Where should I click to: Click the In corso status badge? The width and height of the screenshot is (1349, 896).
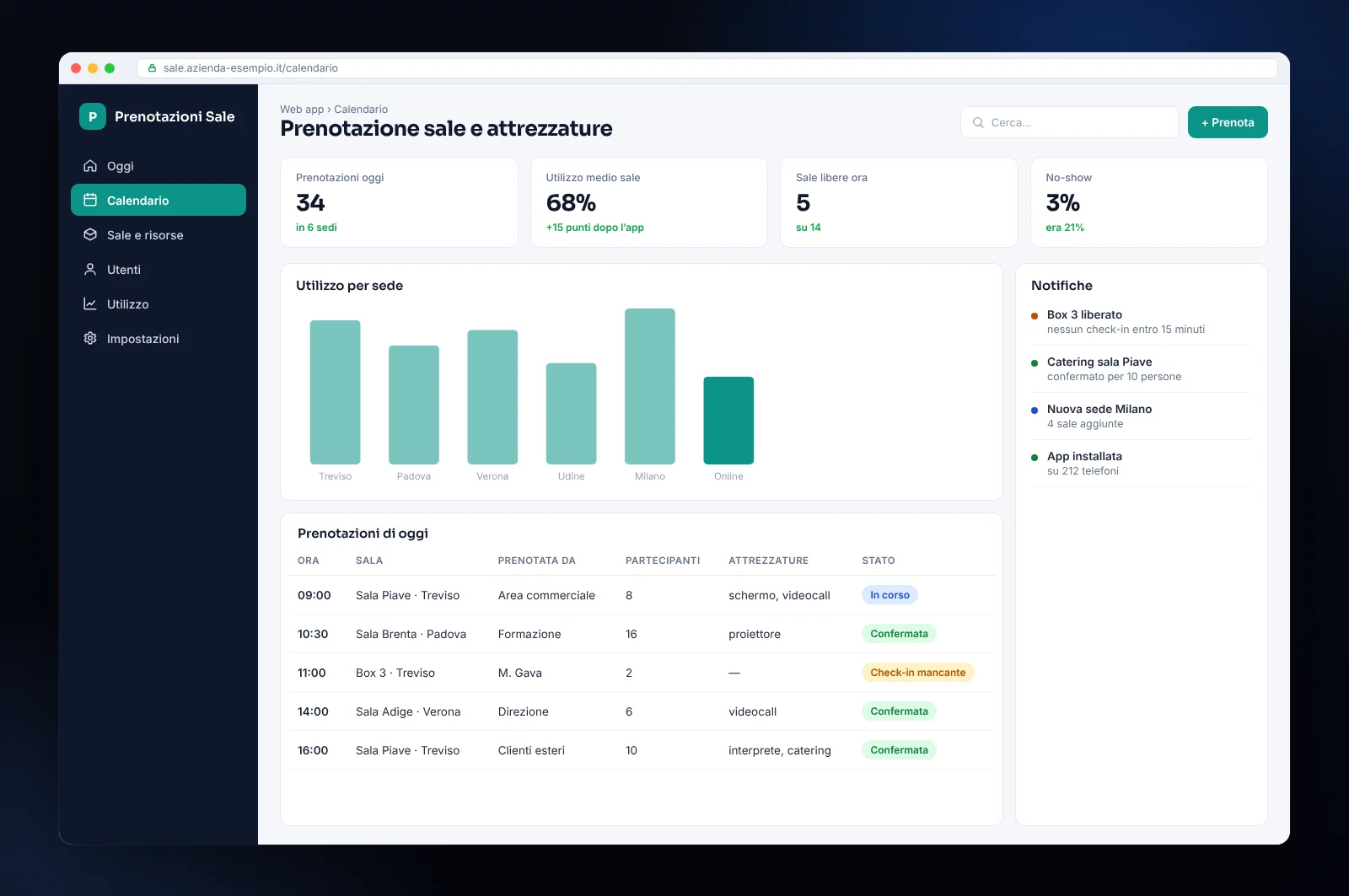tap(889, 595)
